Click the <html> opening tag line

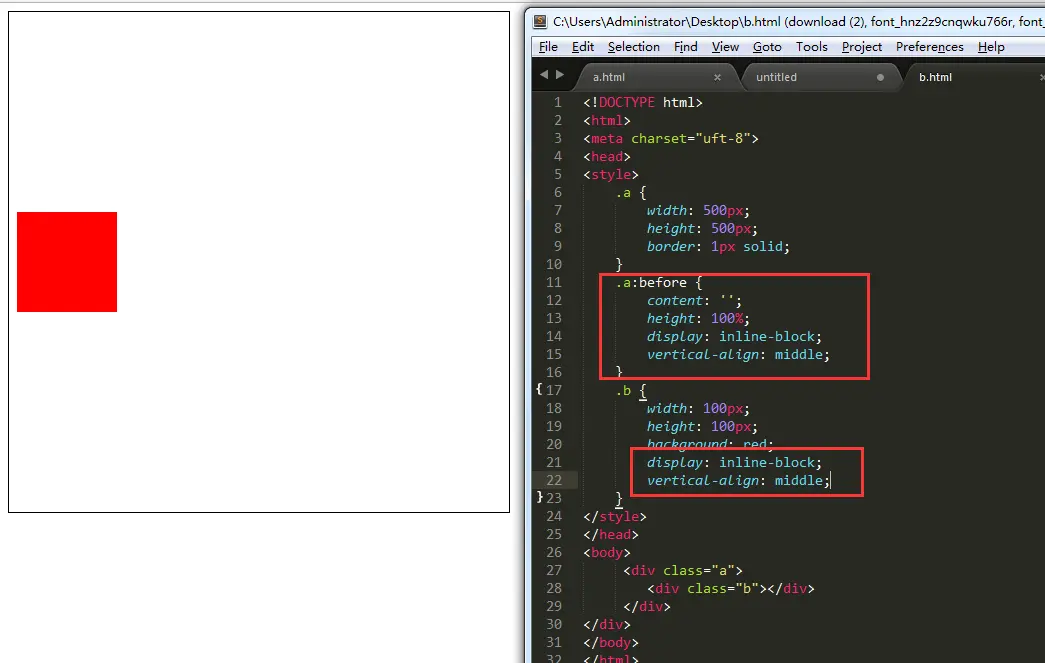(606, 121)
